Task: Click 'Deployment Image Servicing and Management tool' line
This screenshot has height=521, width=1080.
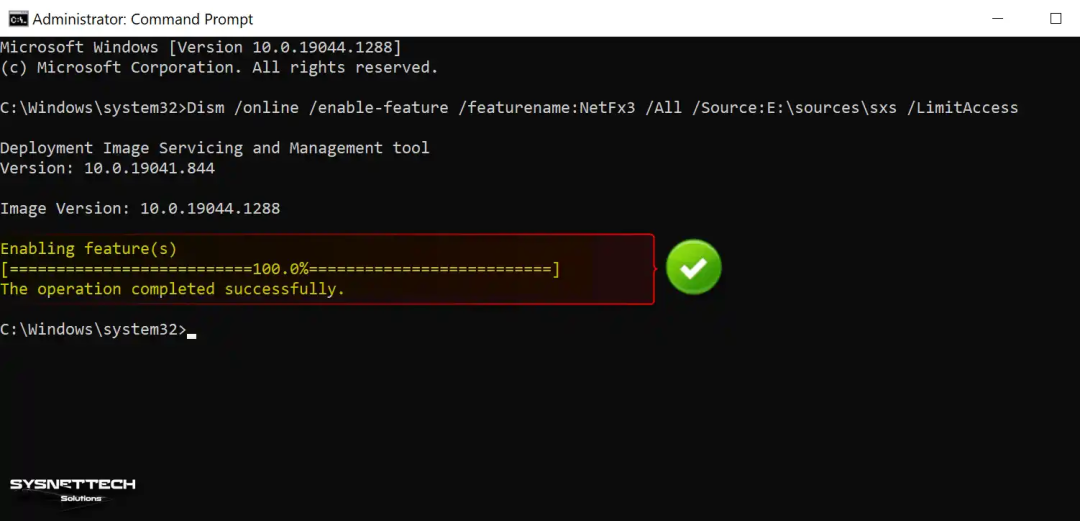Action: click(x=214, y=148)
